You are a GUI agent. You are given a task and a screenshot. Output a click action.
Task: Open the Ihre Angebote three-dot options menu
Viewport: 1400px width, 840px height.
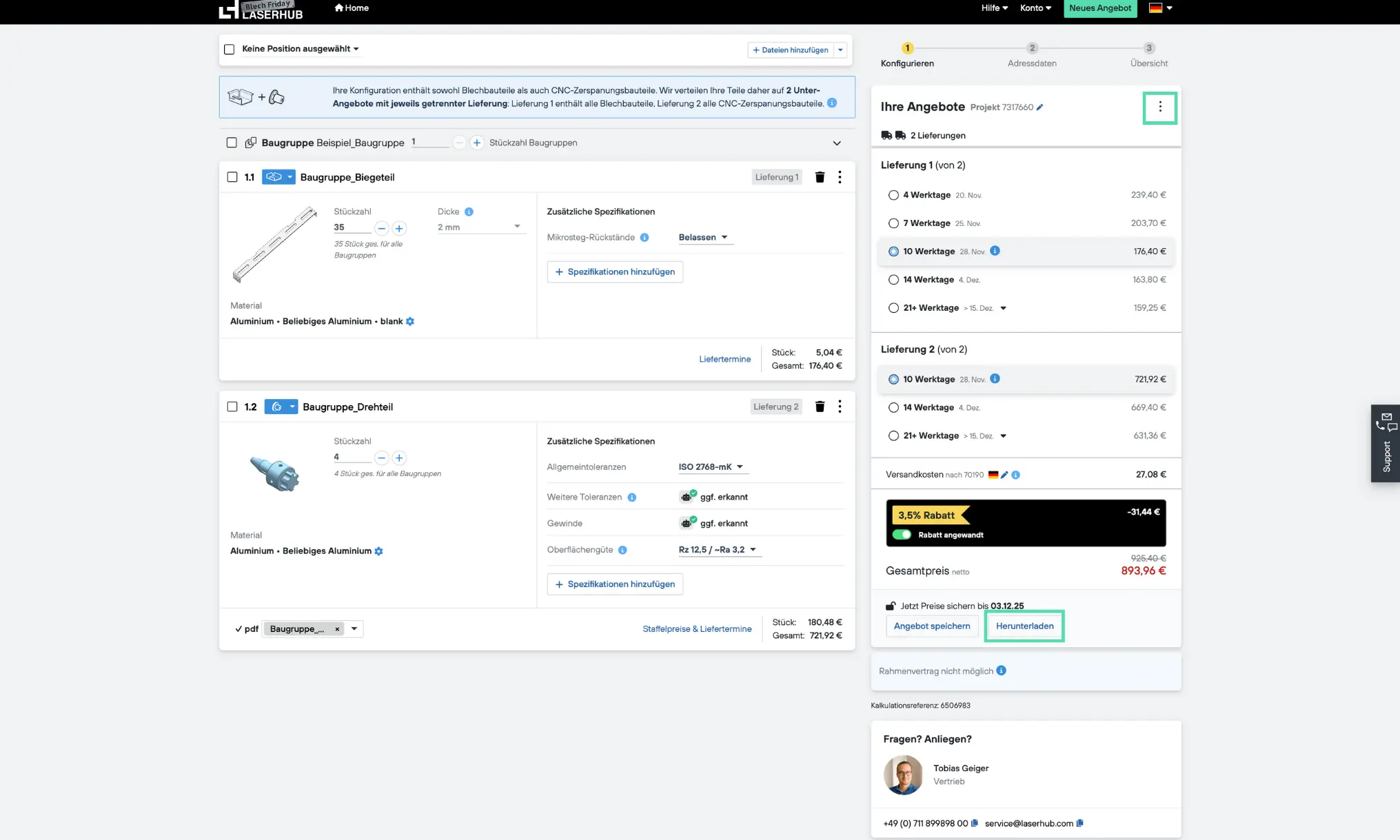pos(1160,107)
